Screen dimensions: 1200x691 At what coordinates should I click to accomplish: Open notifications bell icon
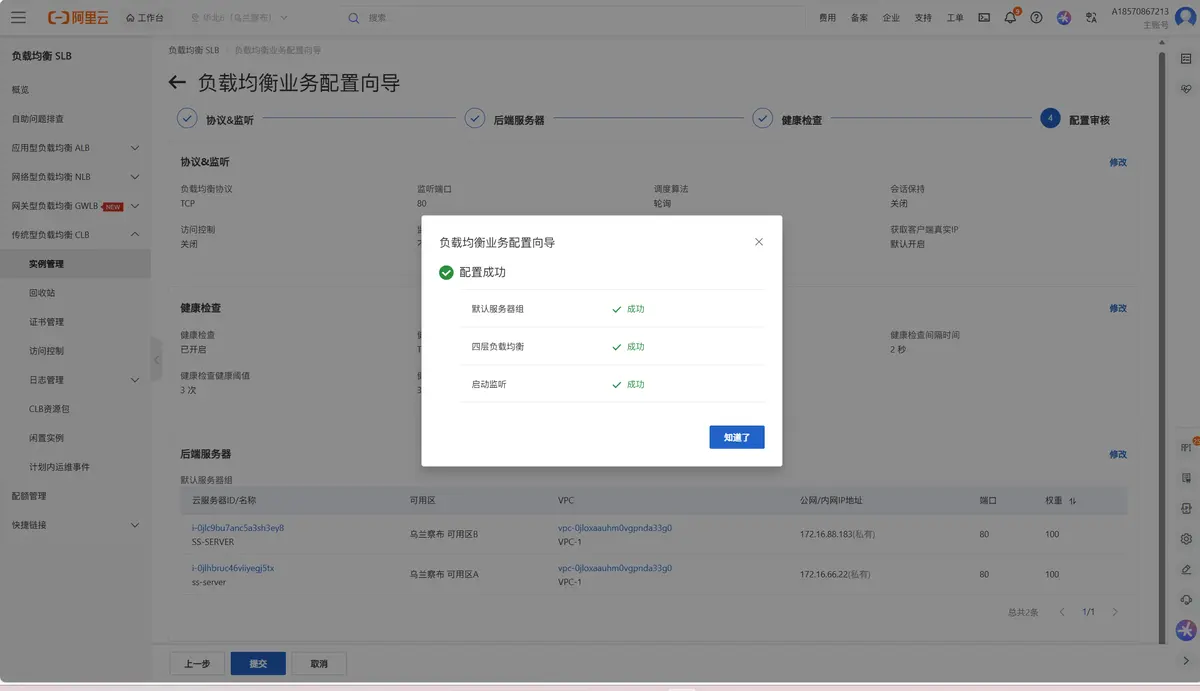pyautogui.click(x=1010, y=18)
